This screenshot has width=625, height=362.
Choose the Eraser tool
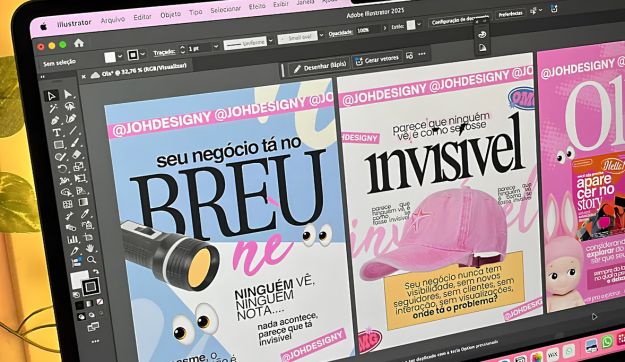point(77,154)
